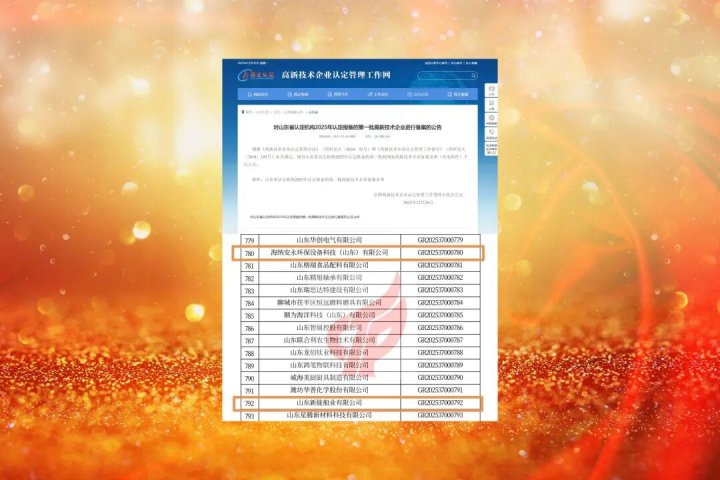
Task: Select sequence number cell 781
Action: click(x=249, y=265)
